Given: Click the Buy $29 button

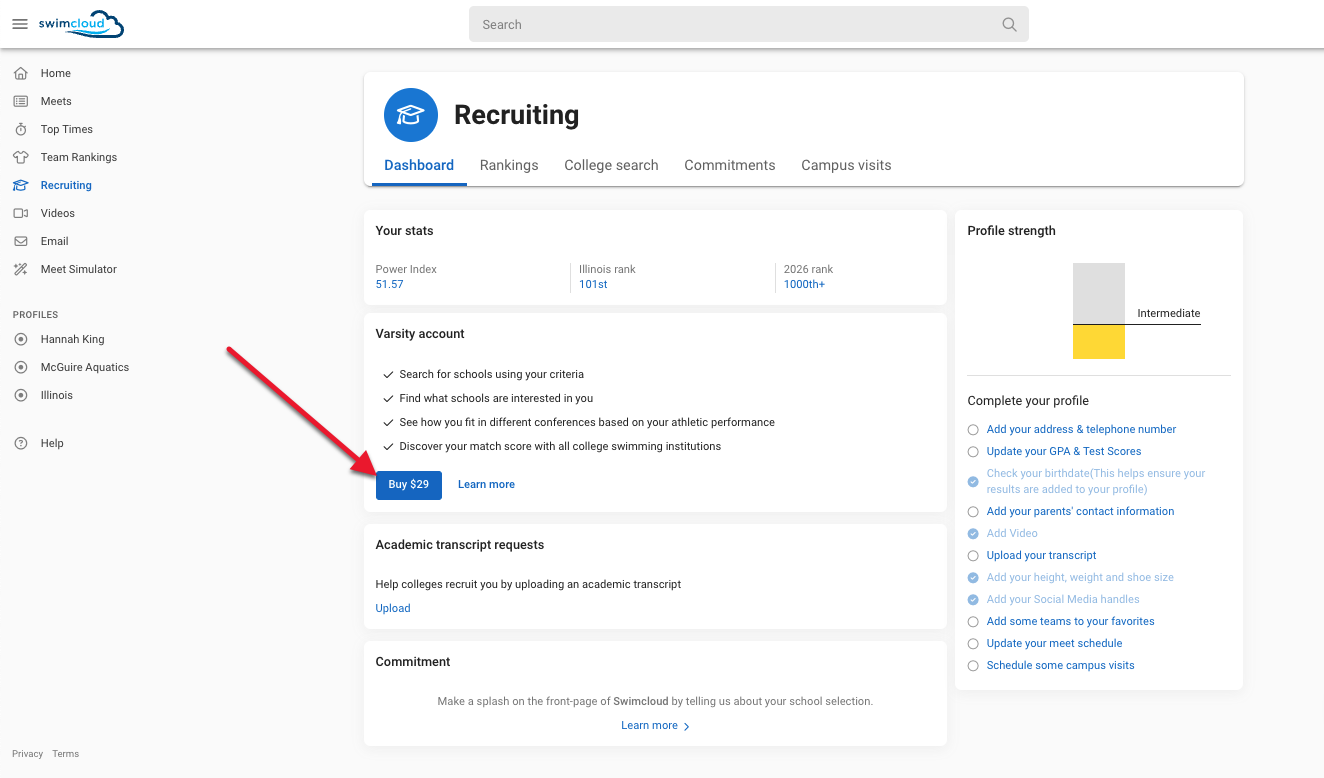Looking at the screenshot, I should pos(409,484).
